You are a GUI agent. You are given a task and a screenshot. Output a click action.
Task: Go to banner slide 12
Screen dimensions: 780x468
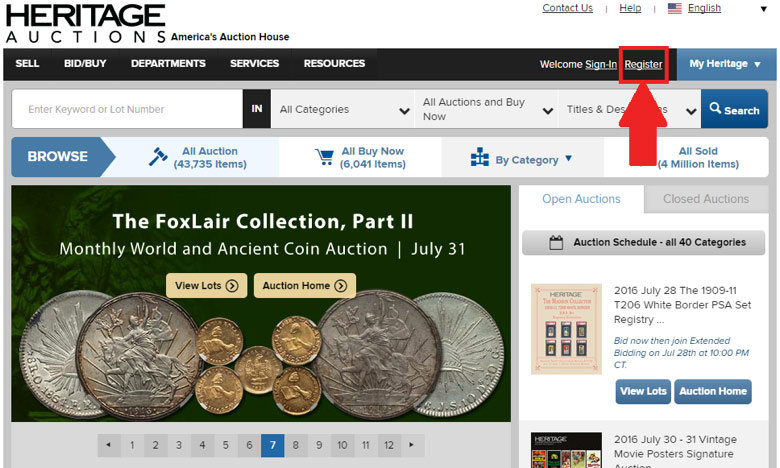coord(389,445)
